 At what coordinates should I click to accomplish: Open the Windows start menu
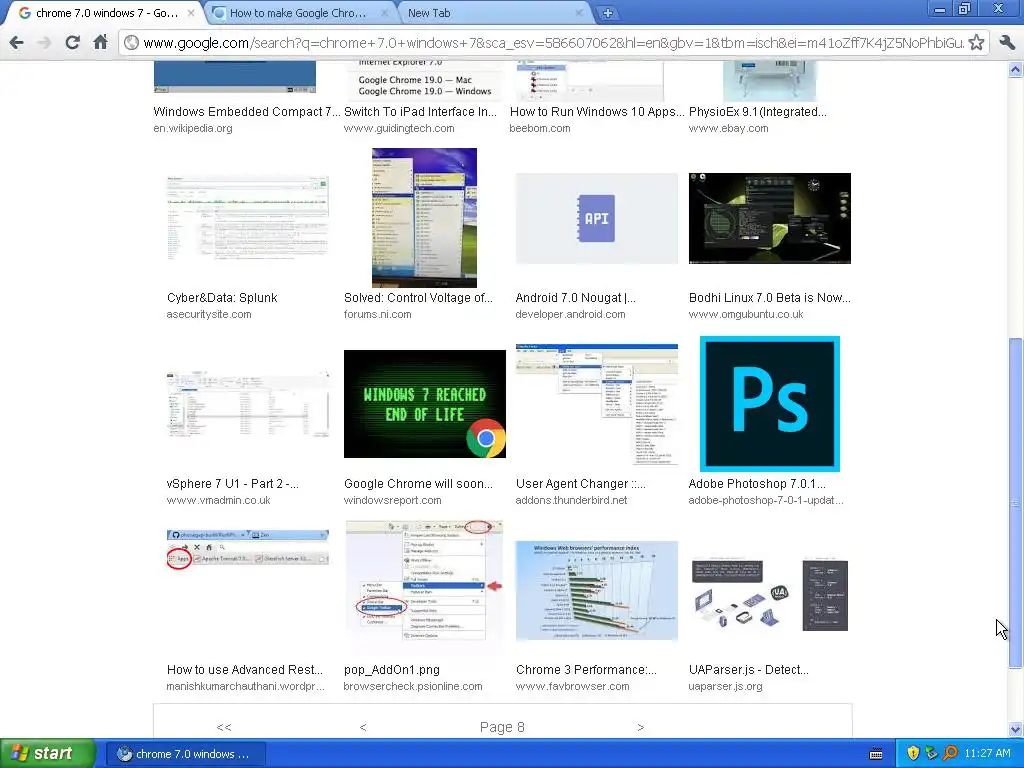(x=48, y=754)
